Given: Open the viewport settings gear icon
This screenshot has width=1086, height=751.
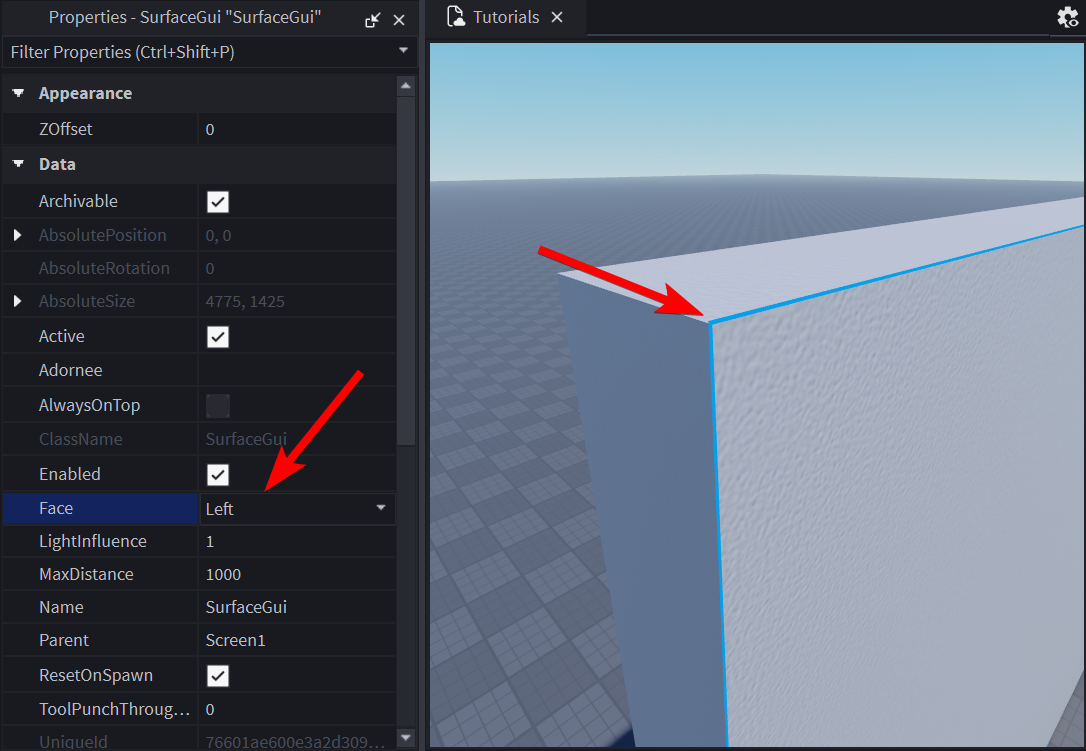Looking at the screenshot, I should 1069,18.
